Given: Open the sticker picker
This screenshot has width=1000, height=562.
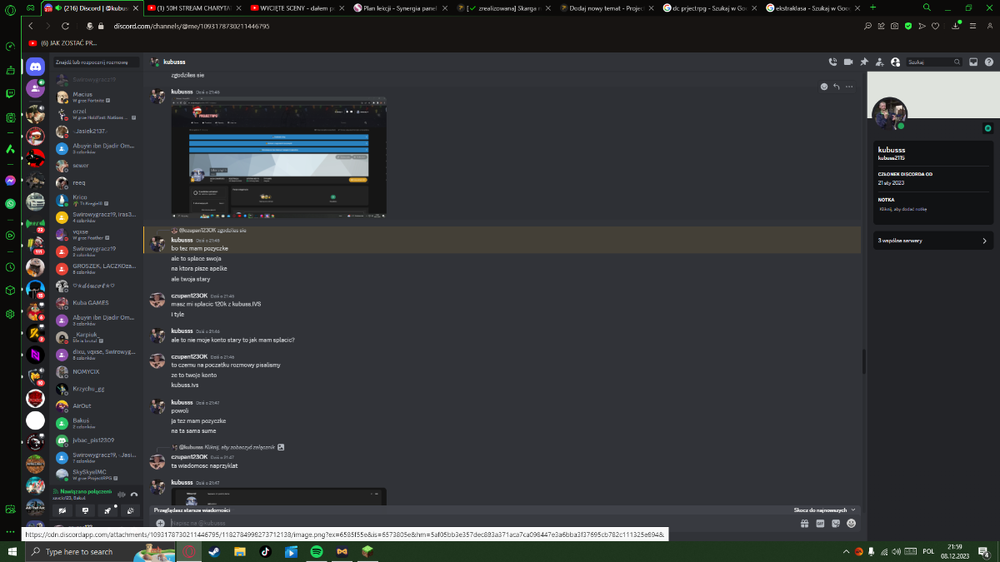Looking at the screenshot, I should (x=835, y=523).
